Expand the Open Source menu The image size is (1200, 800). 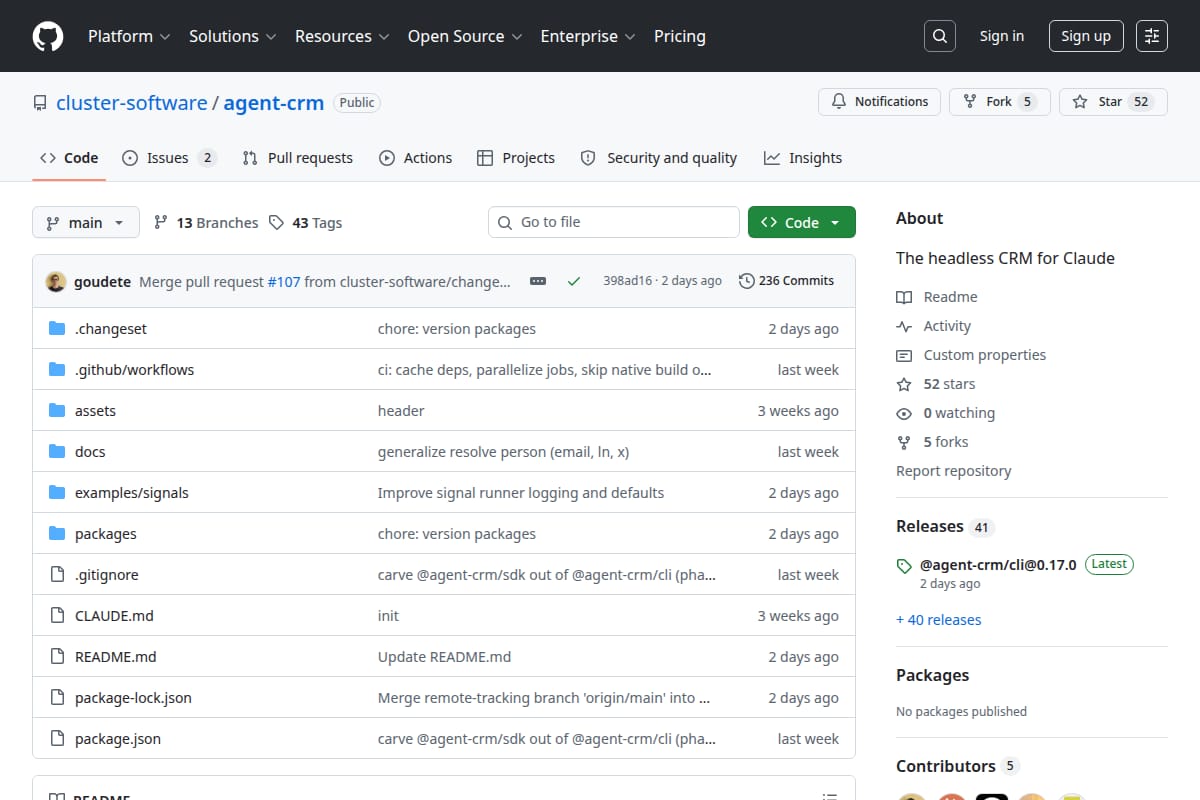click(x=465, y=36)
